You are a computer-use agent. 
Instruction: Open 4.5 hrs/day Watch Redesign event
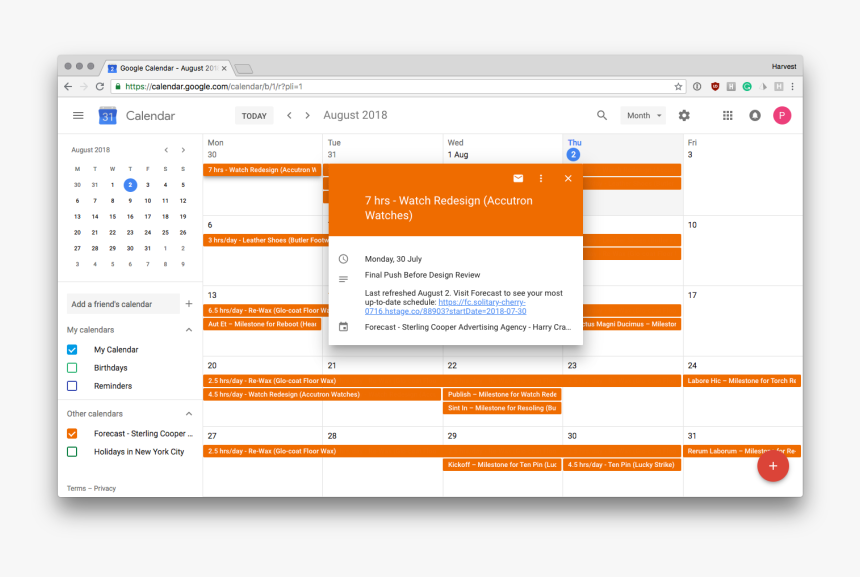(322, 394)
